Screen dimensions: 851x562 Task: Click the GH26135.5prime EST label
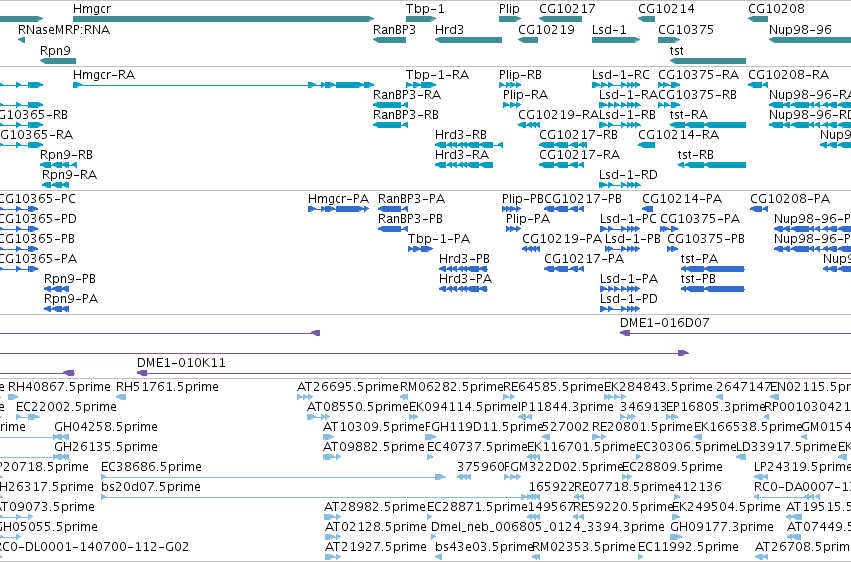click(106, 448)
